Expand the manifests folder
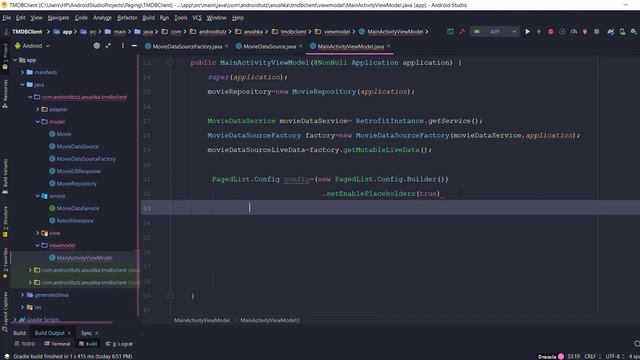The width and height of the screenshot is (640, 360). pos(22,72)
